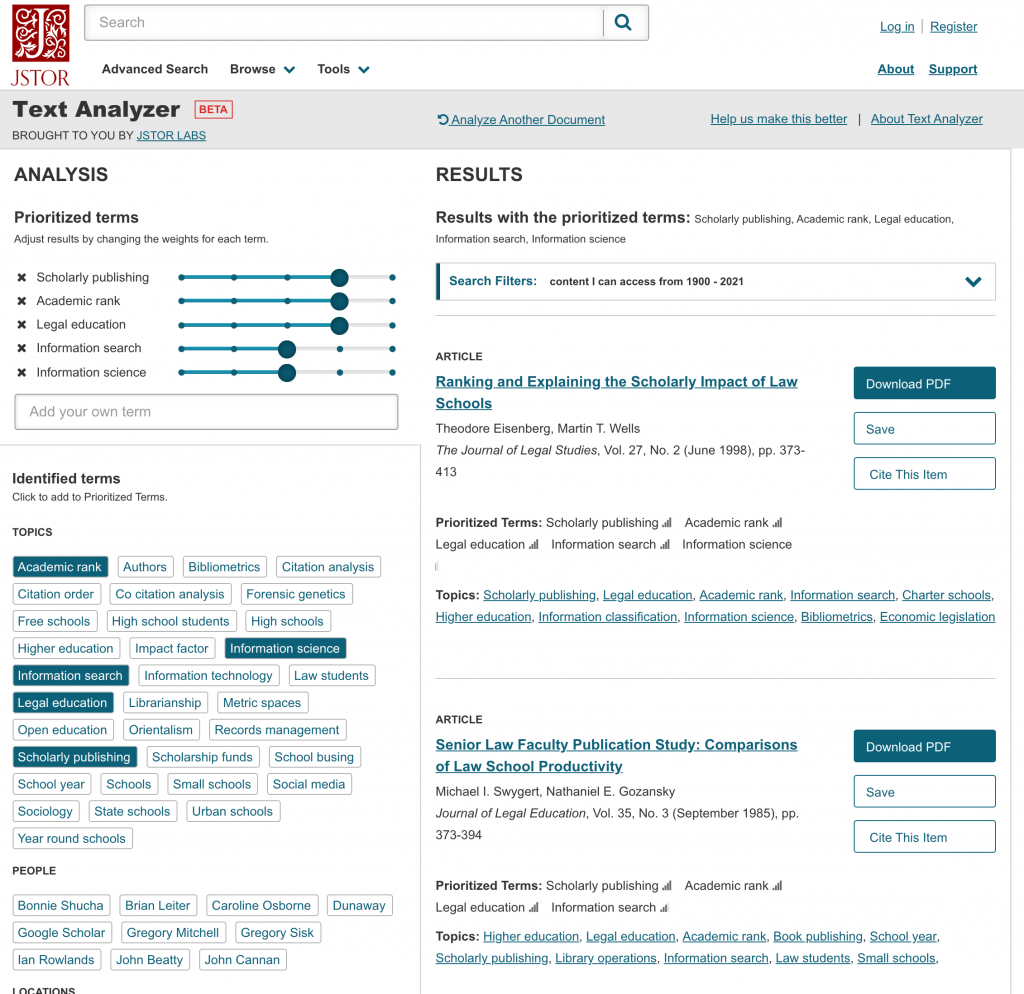Open JSTOR LABS link
1024x994 pixels.
[x=171, y=135]
